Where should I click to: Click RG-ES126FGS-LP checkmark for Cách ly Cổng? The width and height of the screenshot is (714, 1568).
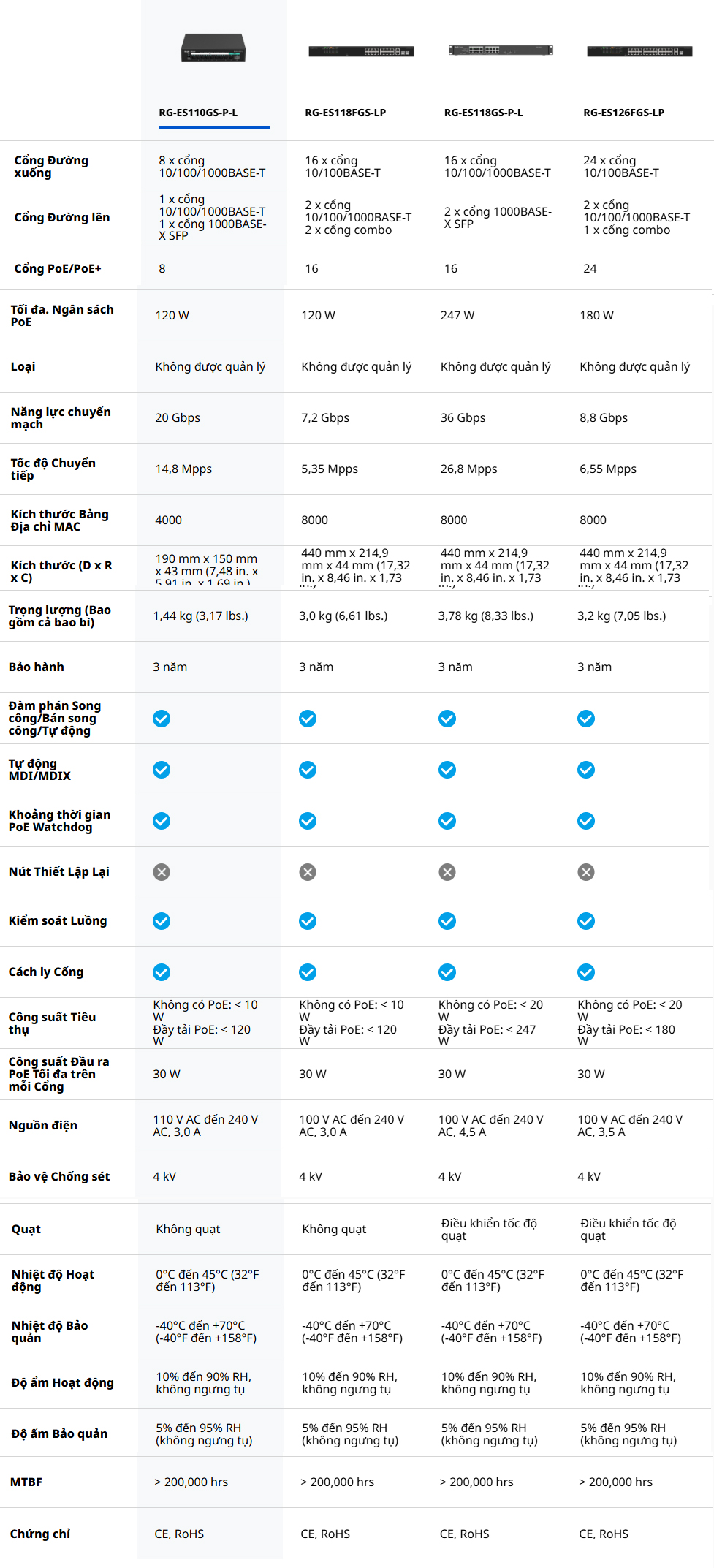pyautogui.click(x=586, y=972)
